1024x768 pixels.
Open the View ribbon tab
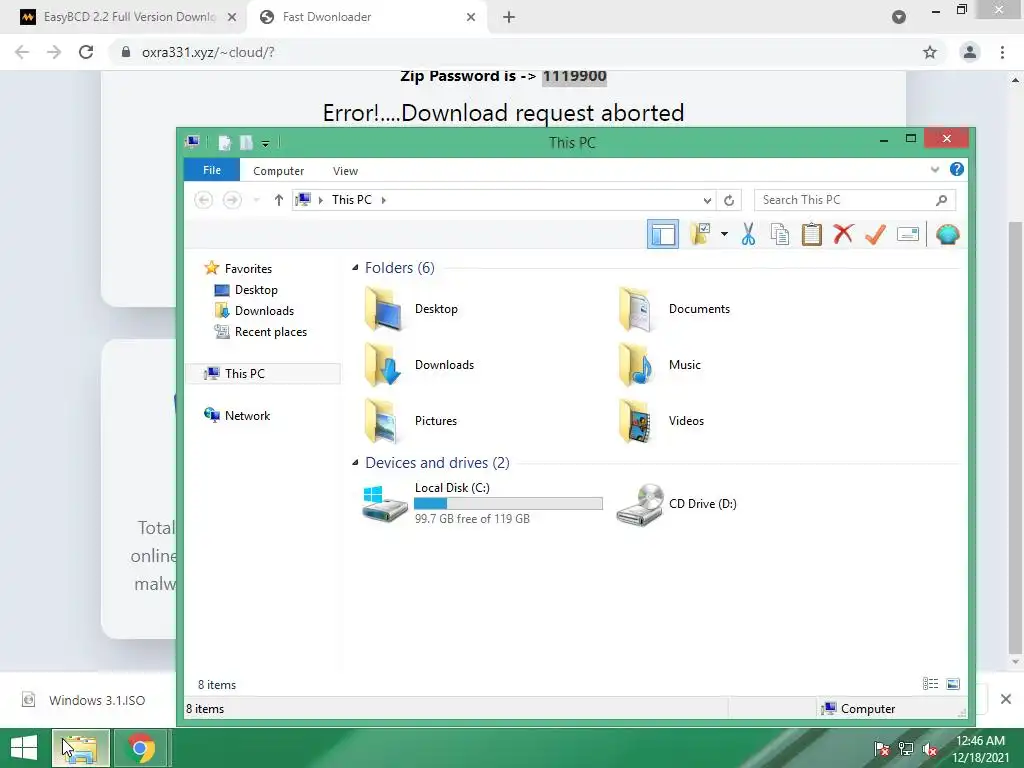pos(345,170)
